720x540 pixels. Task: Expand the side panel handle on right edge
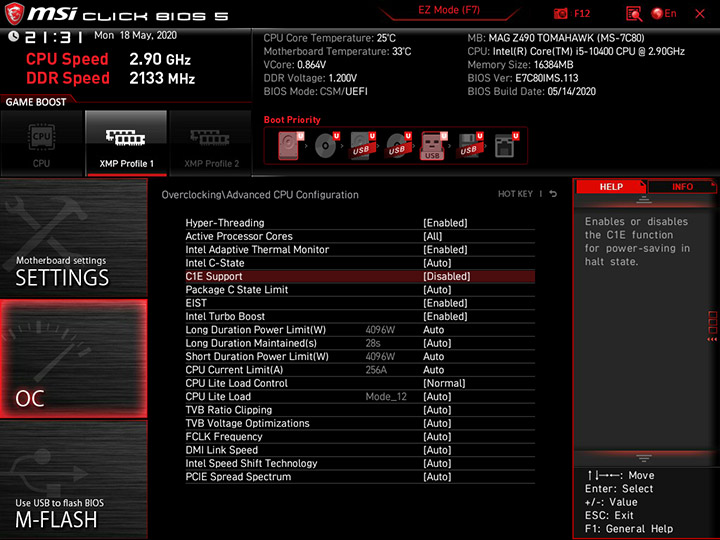[x=712, y=326]
